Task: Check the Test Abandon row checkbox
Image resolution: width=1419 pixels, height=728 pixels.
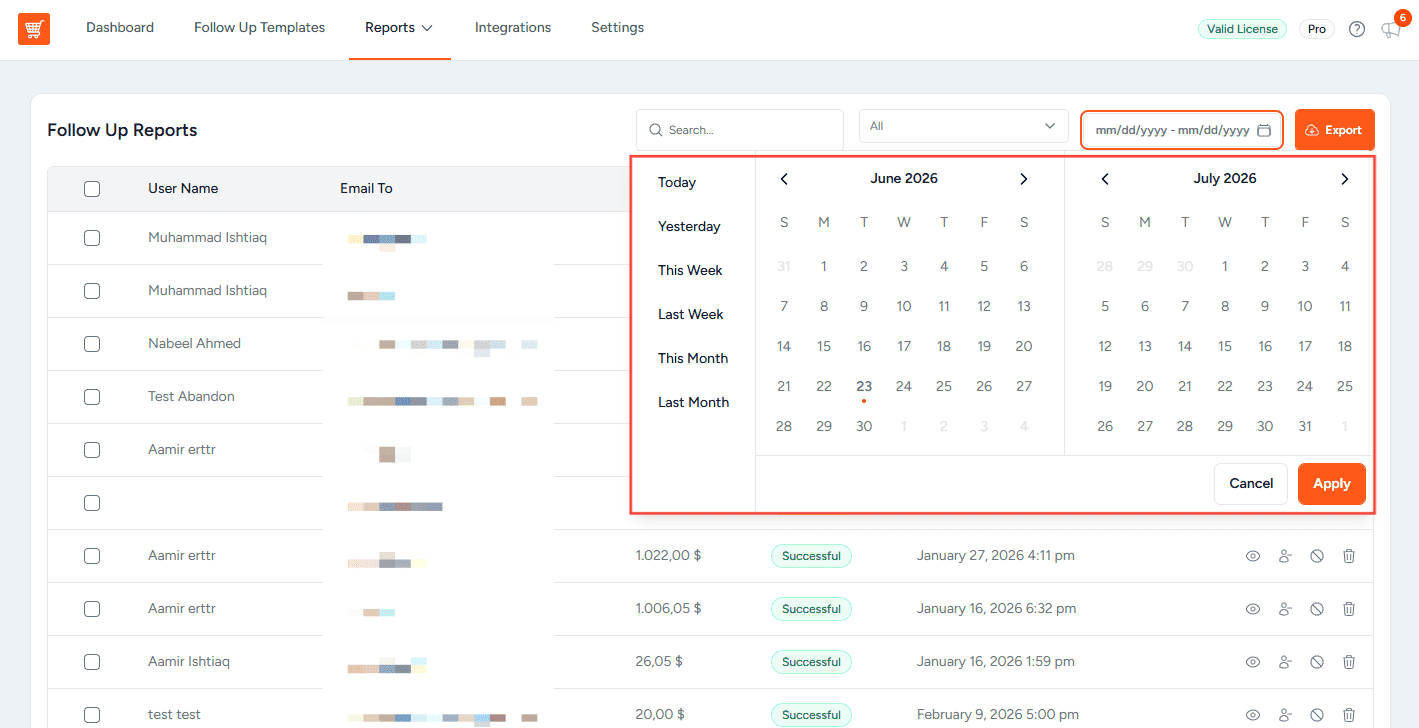Action: (92, 397)
